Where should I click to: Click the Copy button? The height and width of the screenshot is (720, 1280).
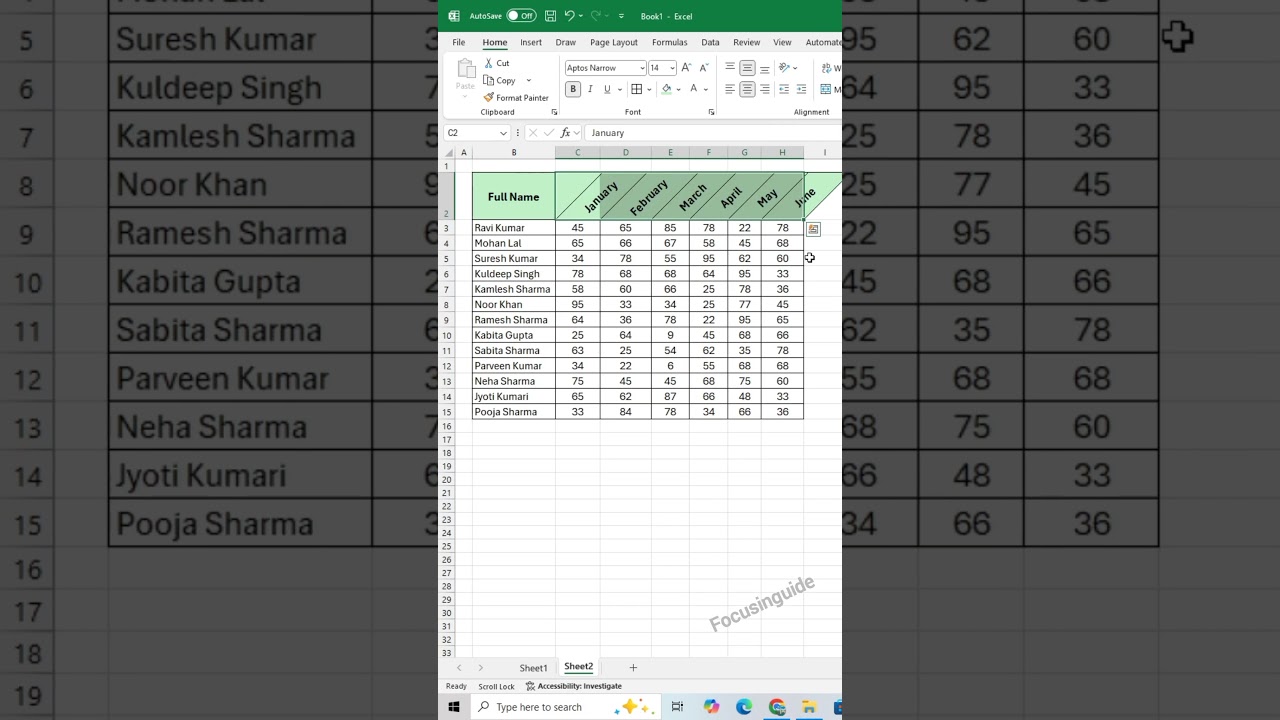click(x=500, y=80)
